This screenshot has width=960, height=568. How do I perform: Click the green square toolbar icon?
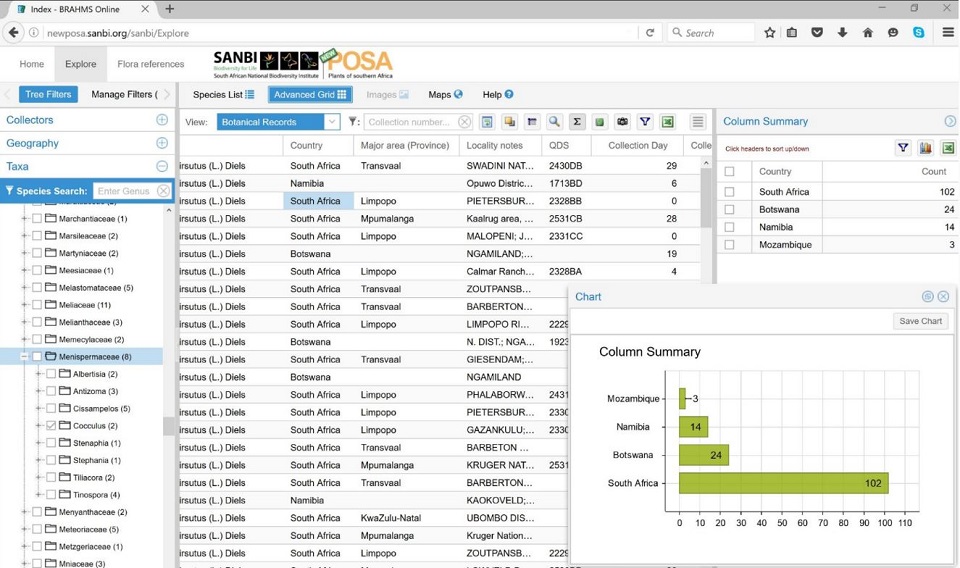[x=599, y=122]
